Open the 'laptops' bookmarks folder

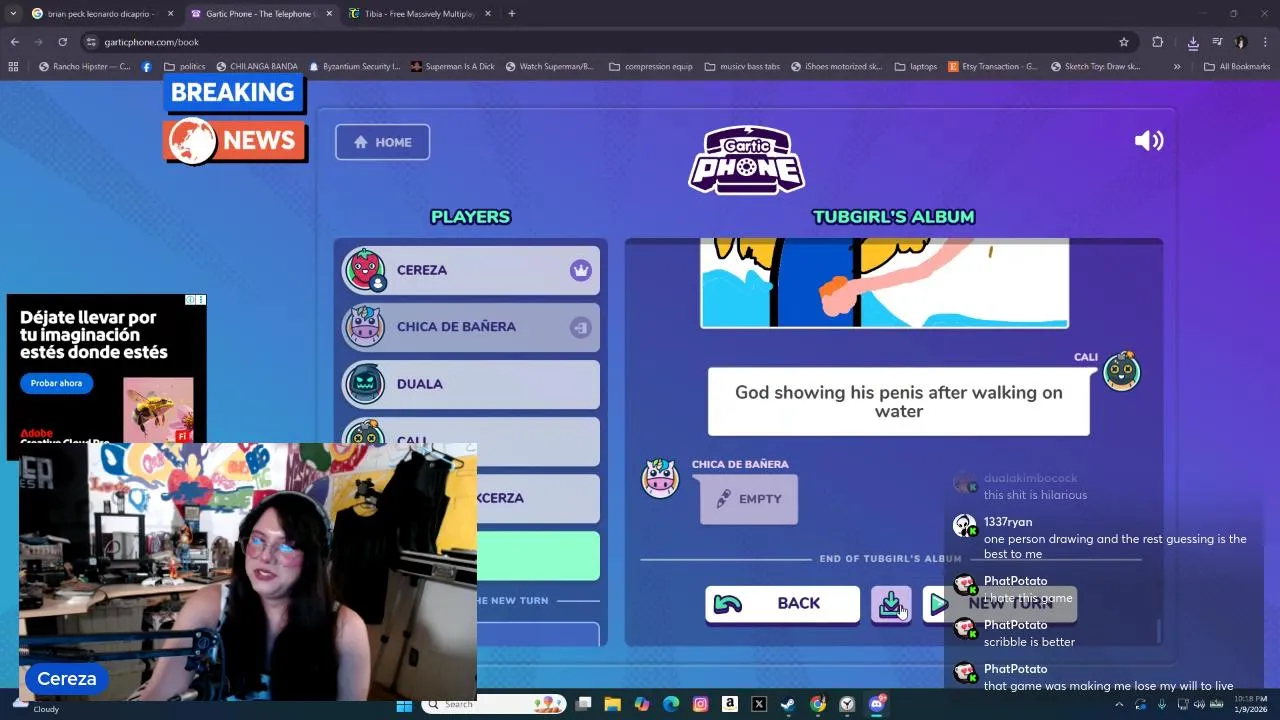[916, 67]
